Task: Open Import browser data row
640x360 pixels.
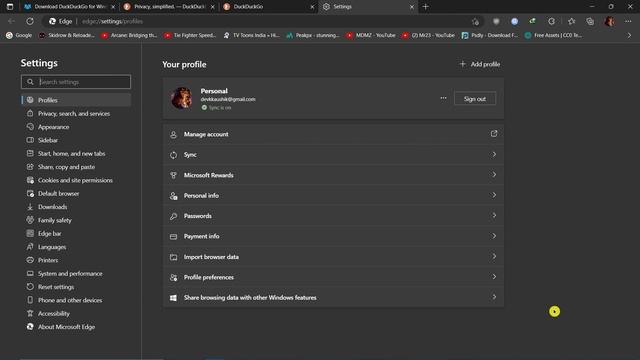Action: (333, 257)
